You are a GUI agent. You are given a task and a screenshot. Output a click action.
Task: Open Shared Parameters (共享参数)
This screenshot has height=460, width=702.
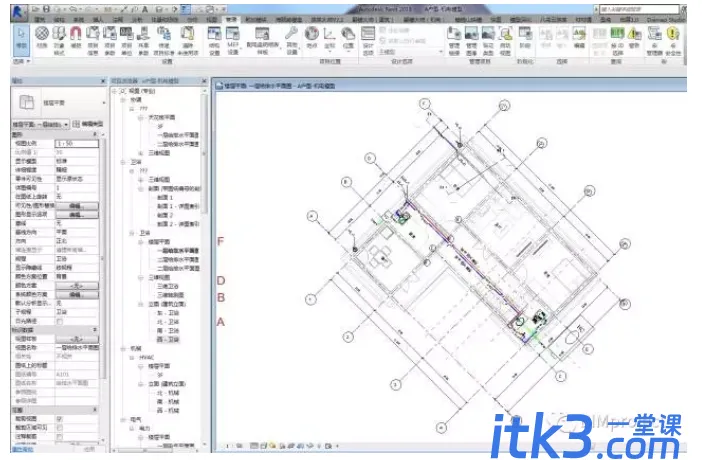(143, 39)
